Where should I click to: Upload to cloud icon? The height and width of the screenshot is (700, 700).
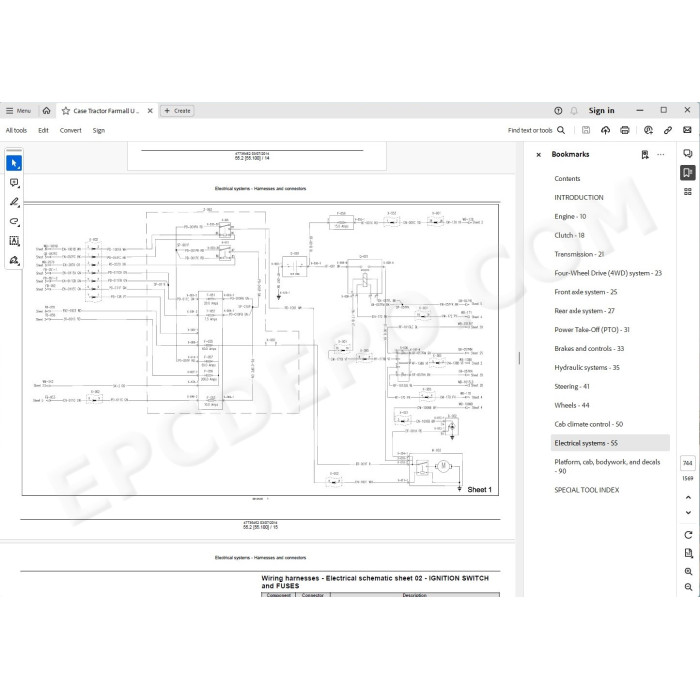[605, 130]
